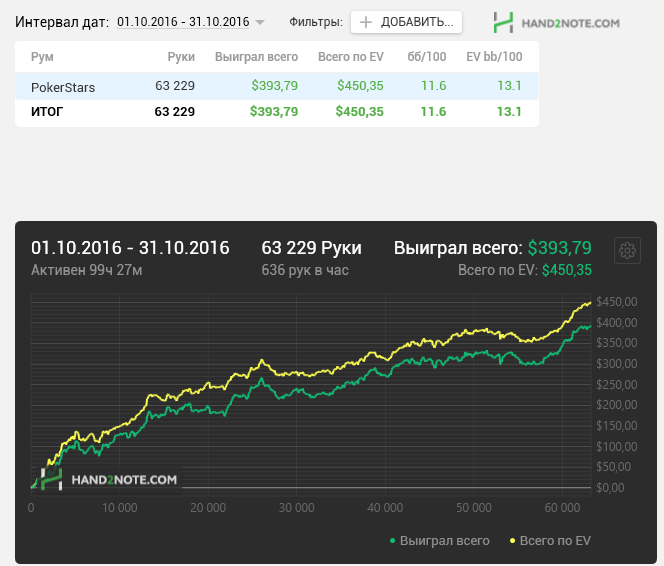The image size is (664, 566).
Task: Sort by EV bb/100 column header
Action: 494,57
